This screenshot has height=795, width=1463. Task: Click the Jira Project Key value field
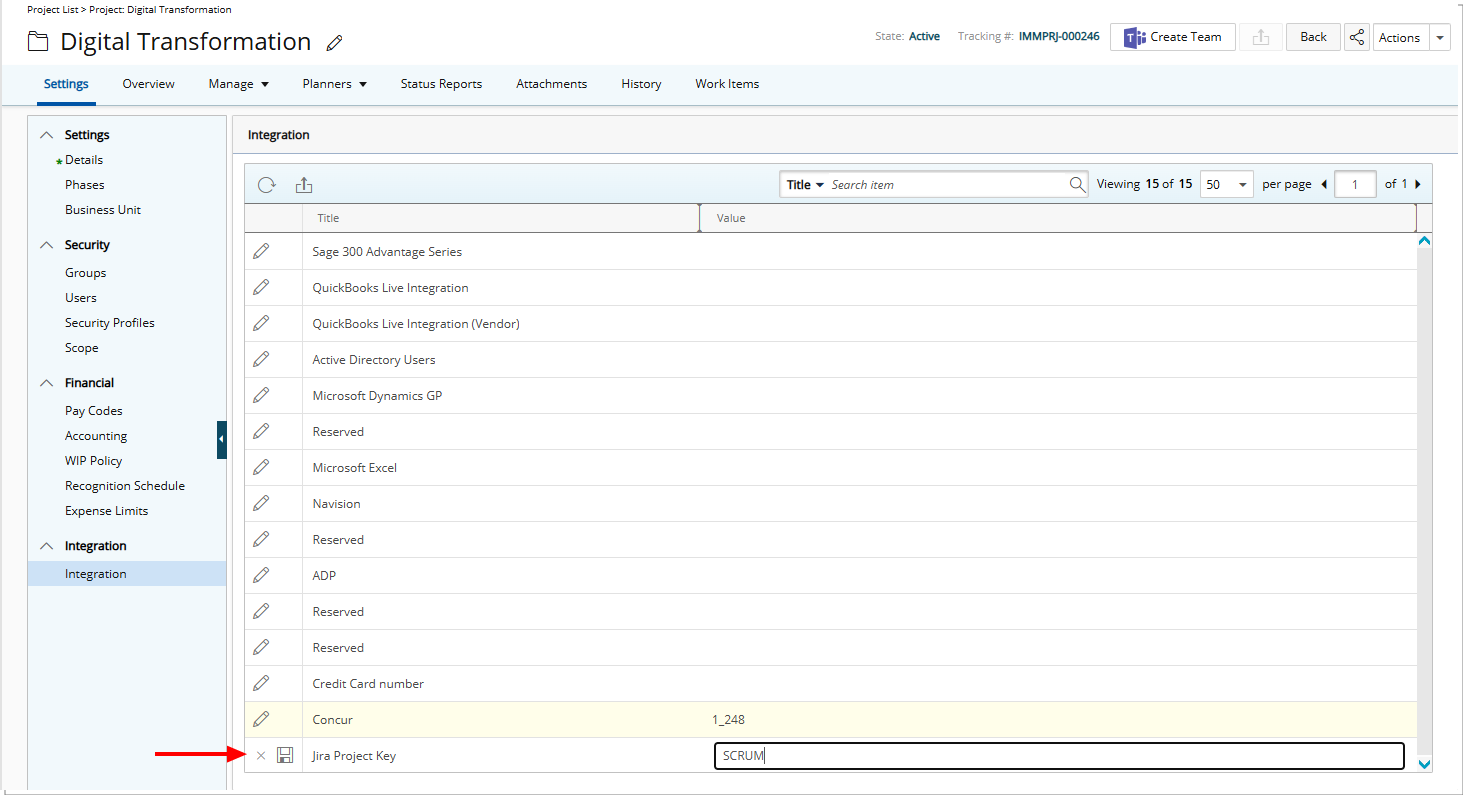[1059, 756]
